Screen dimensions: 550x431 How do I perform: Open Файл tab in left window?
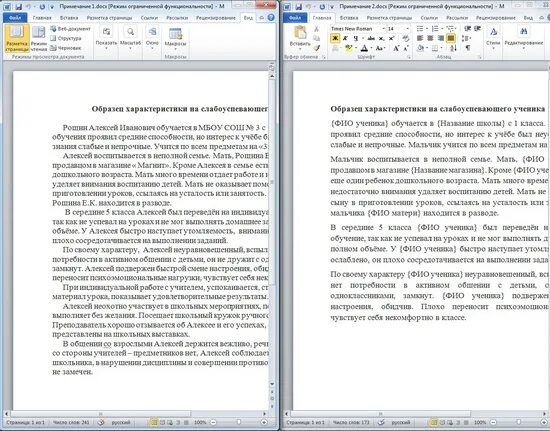tap(15, 18)
